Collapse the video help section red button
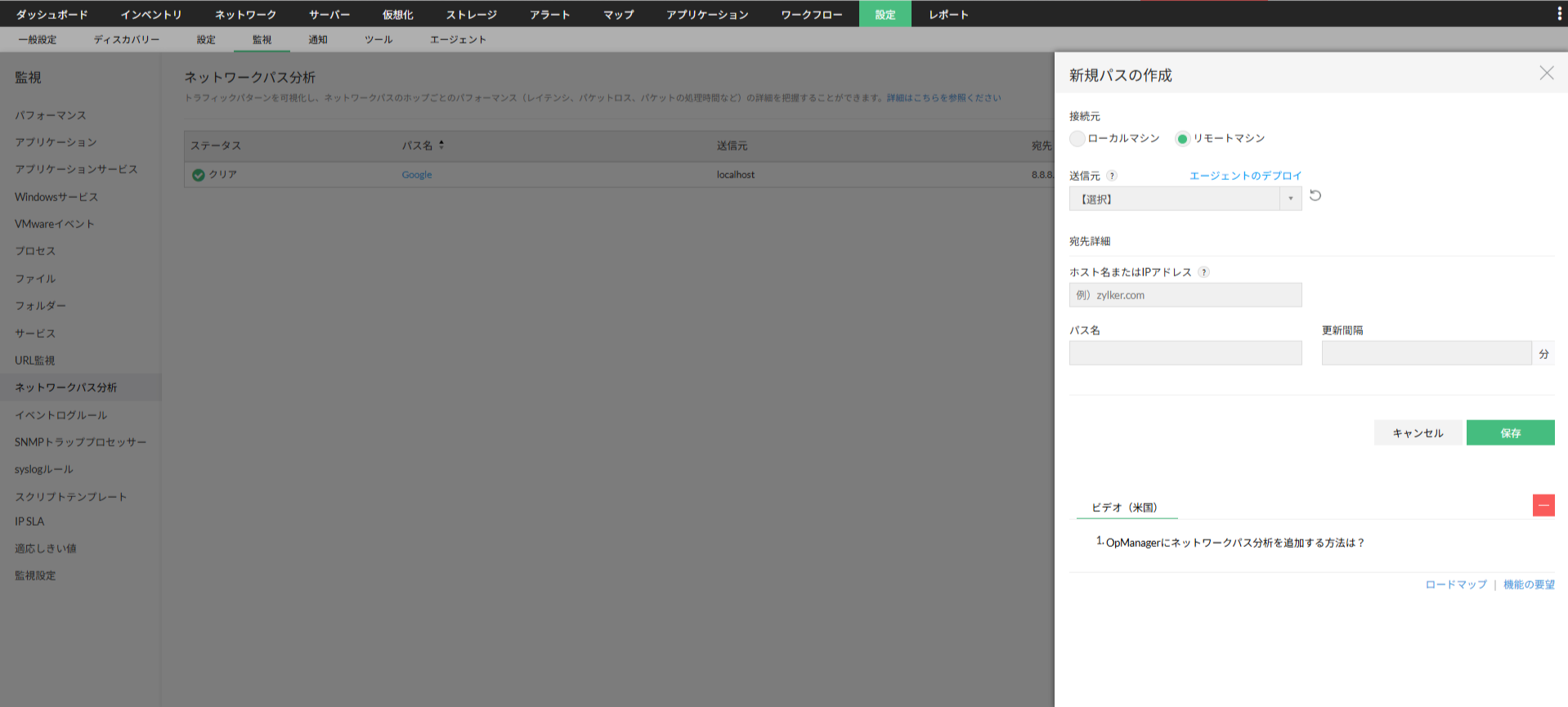1568x707 pixels. (1543, 505)
